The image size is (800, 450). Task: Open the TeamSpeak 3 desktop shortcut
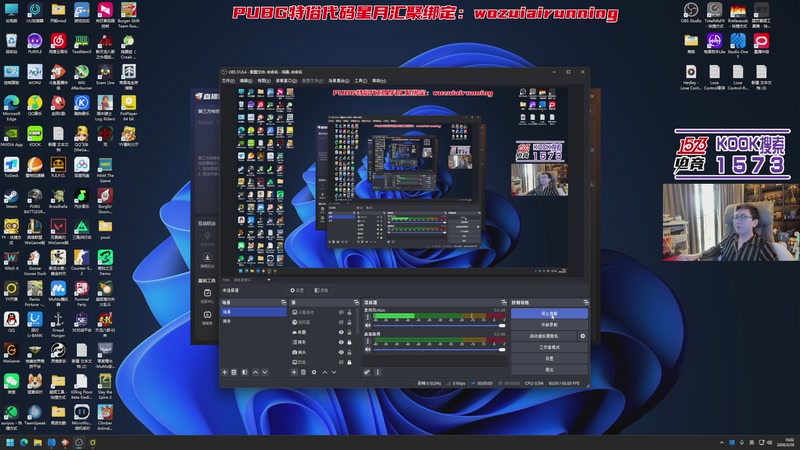pos(35,417)
